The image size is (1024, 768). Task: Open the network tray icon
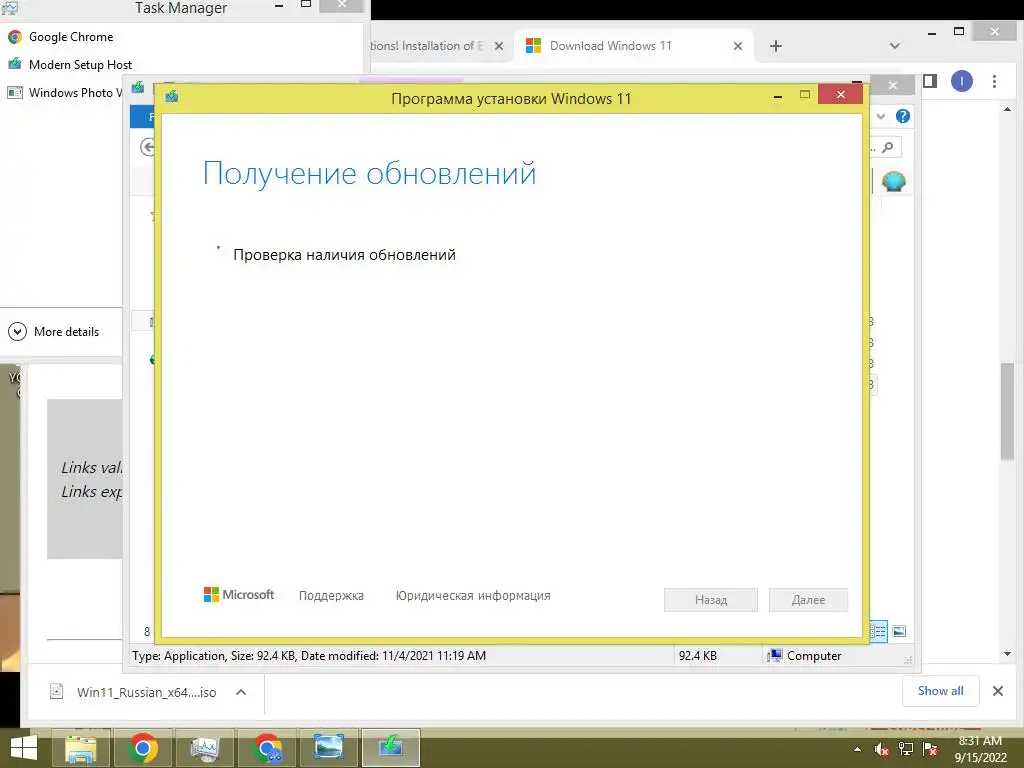click(x=906, y=750)
